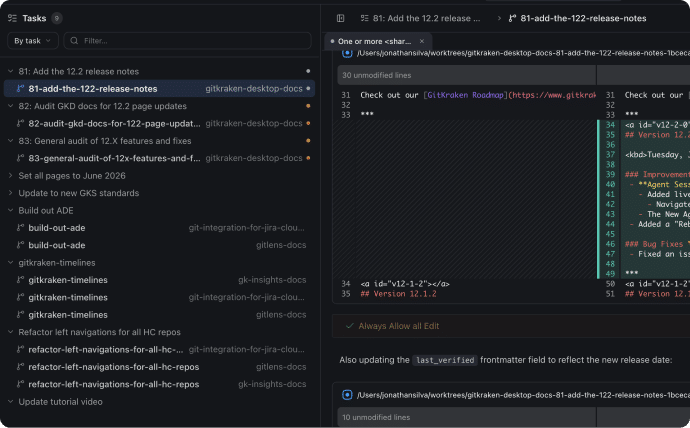The height and width of the screenshot is (428, 690).
Task: Collapse the 83: General audit of 12.X task
Action: click(x=11, y=141)
